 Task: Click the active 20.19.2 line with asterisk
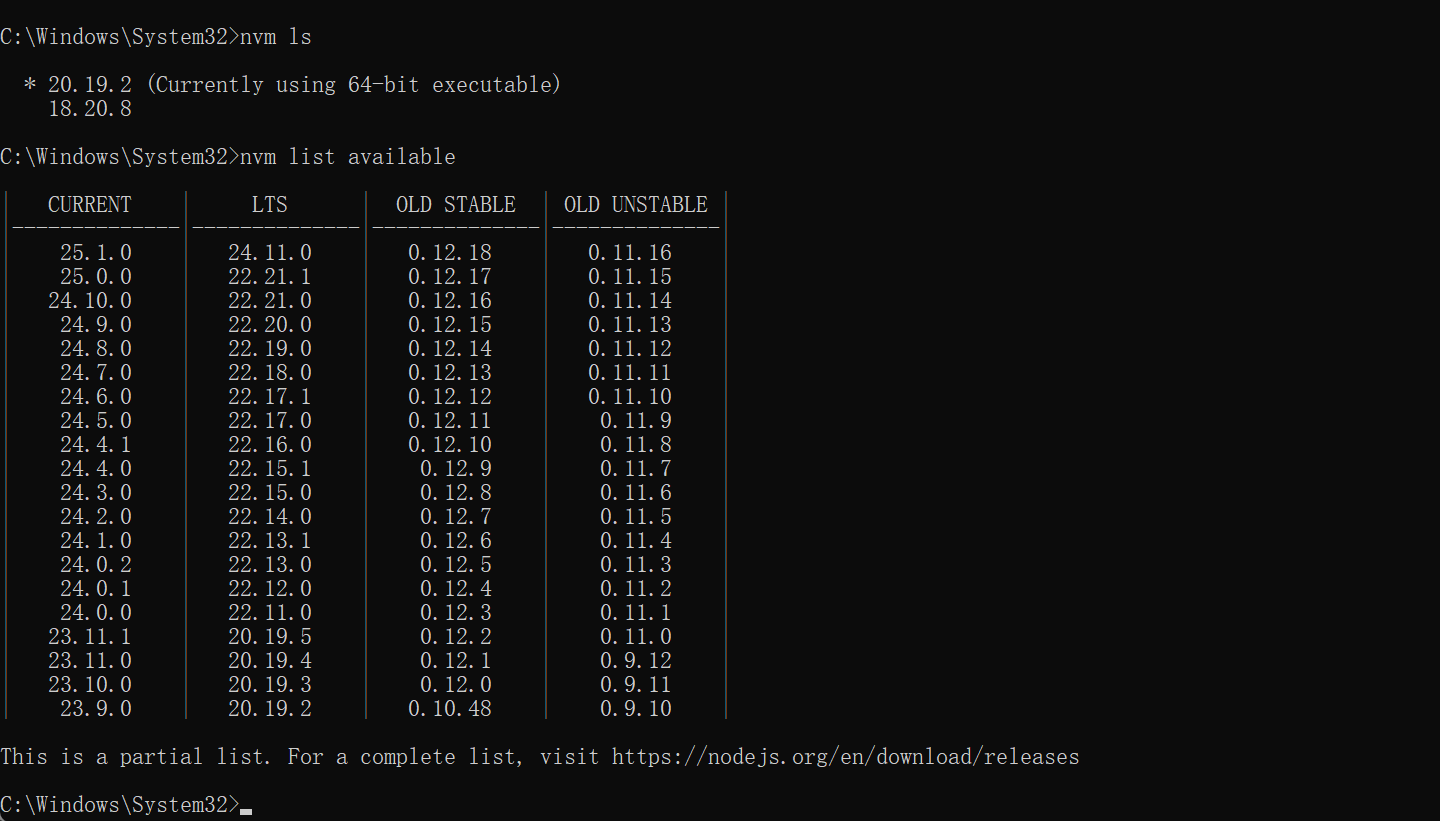[292, 85]
